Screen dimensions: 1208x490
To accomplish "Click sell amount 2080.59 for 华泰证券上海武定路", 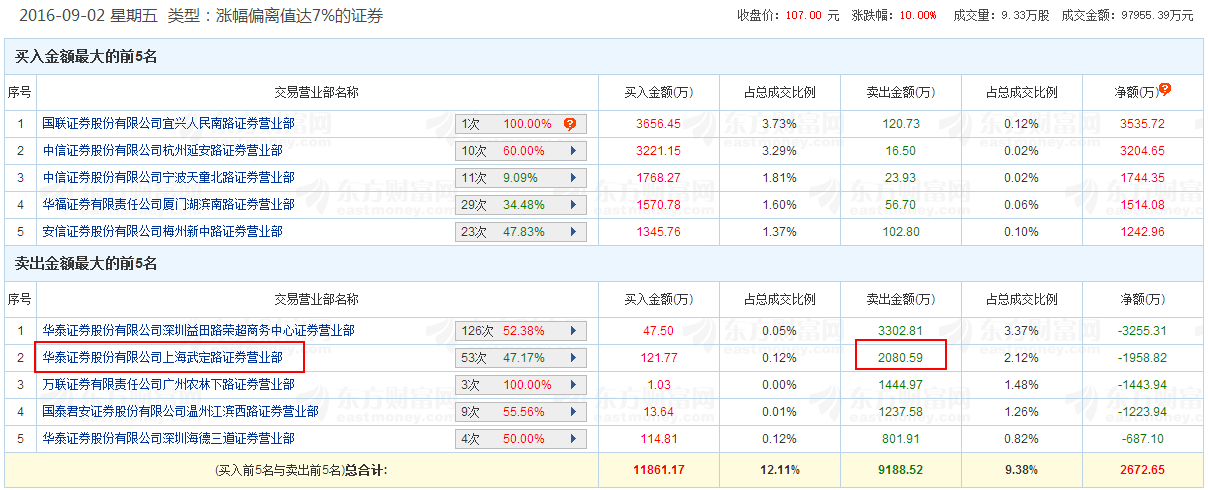I will click(900, 358).
